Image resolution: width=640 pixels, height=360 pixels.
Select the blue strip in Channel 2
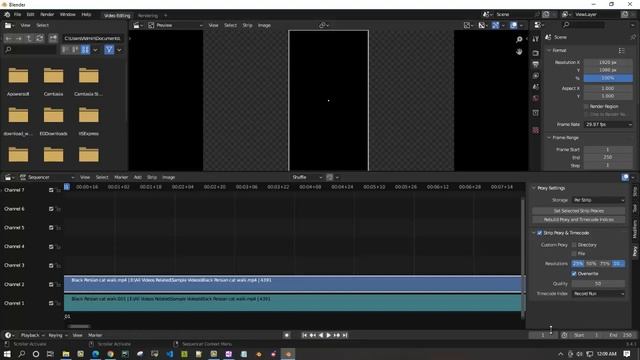pyautogui.click(x=293, y=284)
